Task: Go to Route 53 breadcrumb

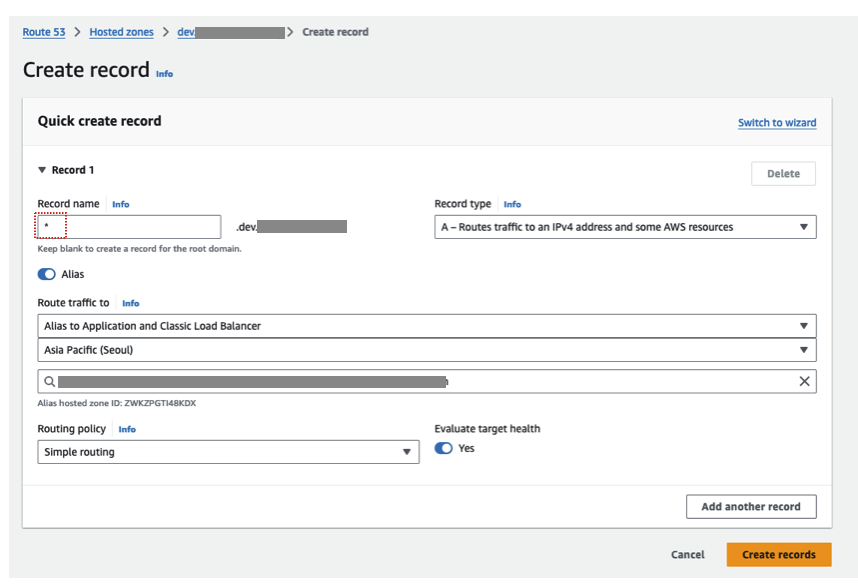Action: [44, 32]
